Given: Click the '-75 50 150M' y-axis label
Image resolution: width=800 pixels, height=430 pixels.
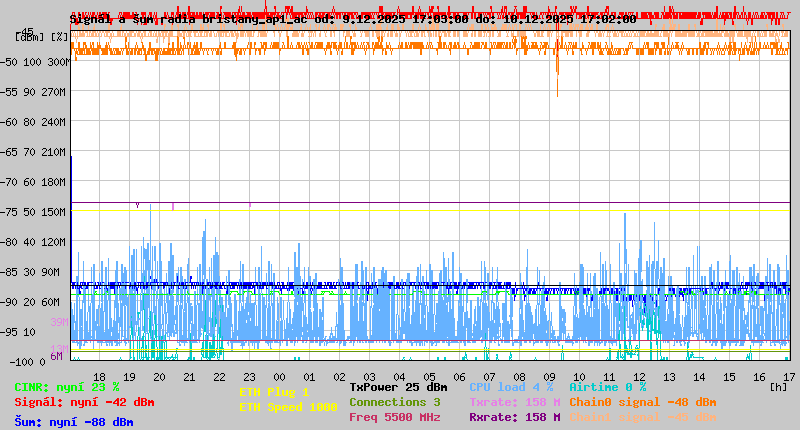Looking at the screenshot, I should pyautogui.click(x=35, y=212).
